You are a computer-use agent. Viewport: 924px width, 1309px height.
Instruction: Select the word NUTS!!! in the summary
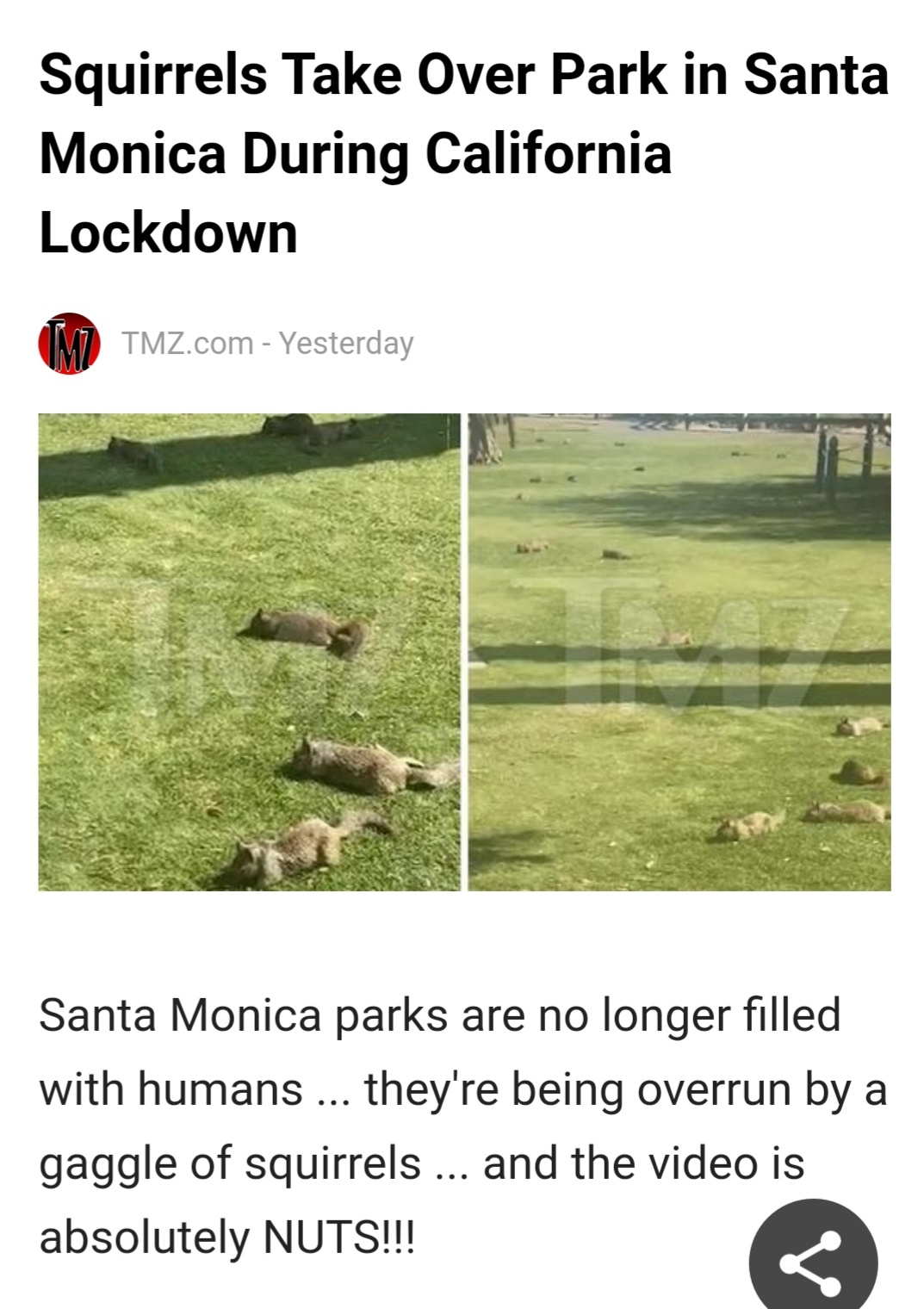coord(338,1238)
